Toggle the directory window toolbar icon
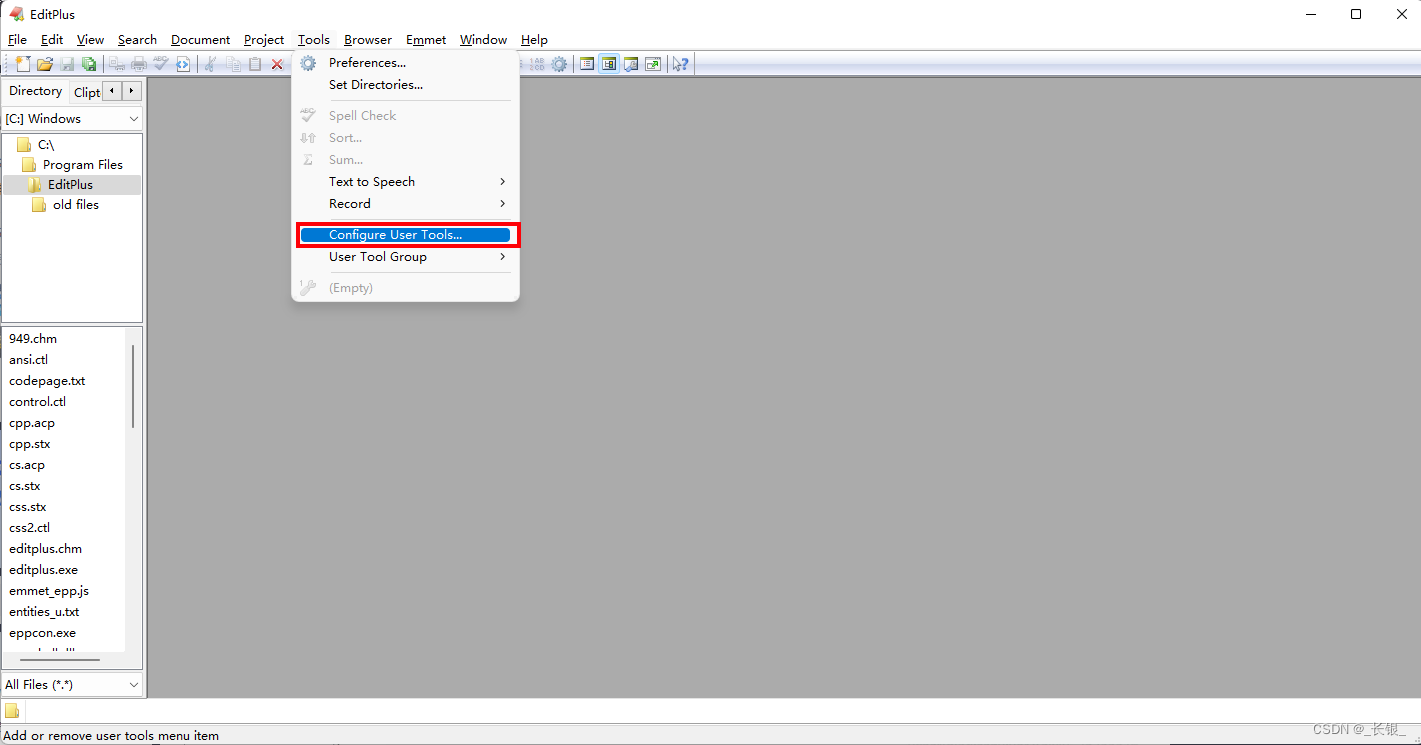 coord(609,63)
